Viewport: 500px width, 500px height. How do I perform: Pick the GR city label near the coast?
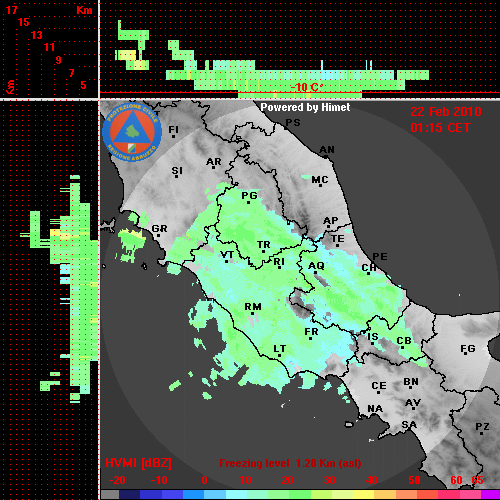(x=159, y=229)
